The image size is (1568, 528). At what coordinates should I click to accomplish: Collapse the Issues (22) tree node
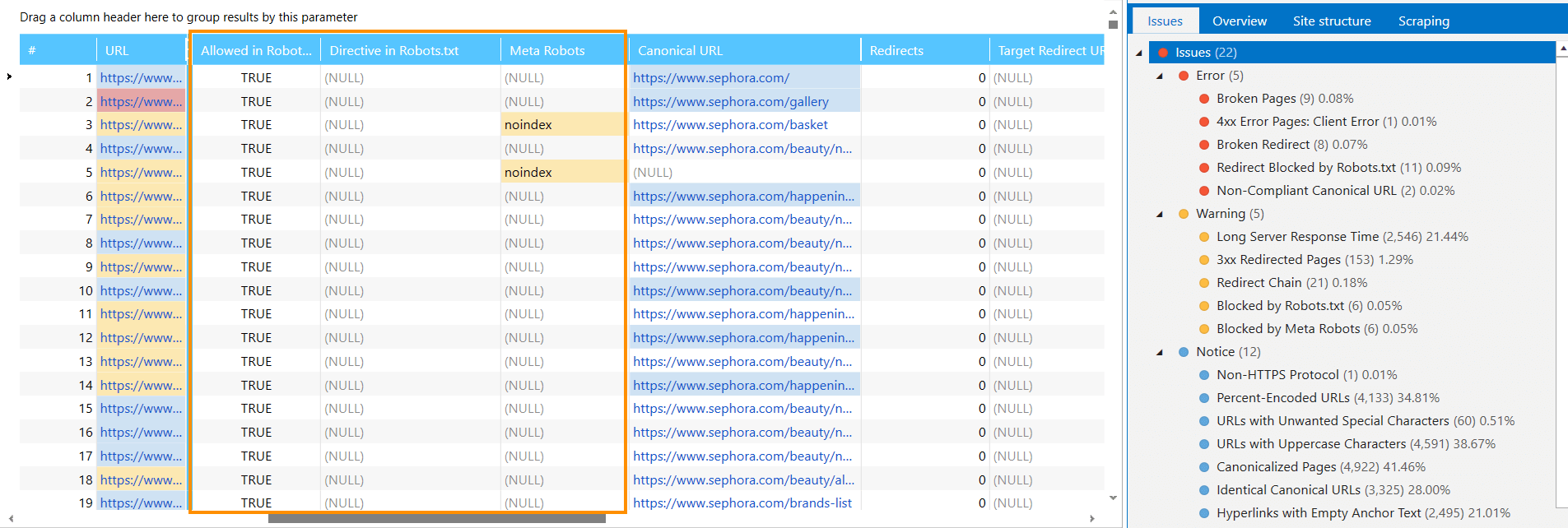coord(1139,53)
